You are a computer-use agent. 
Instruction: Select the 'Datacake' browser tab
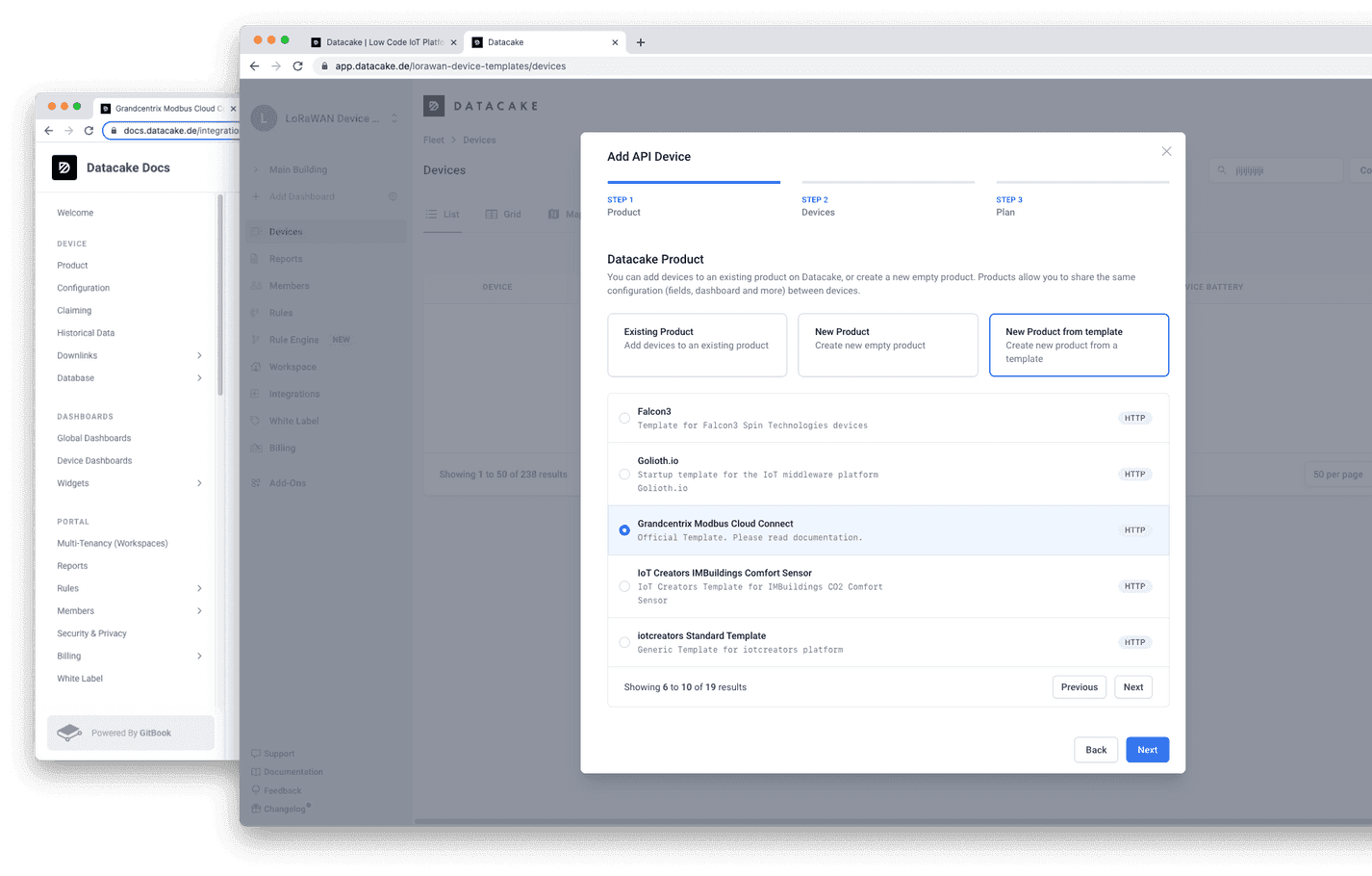pyautogui.click(x=545, y=42)
